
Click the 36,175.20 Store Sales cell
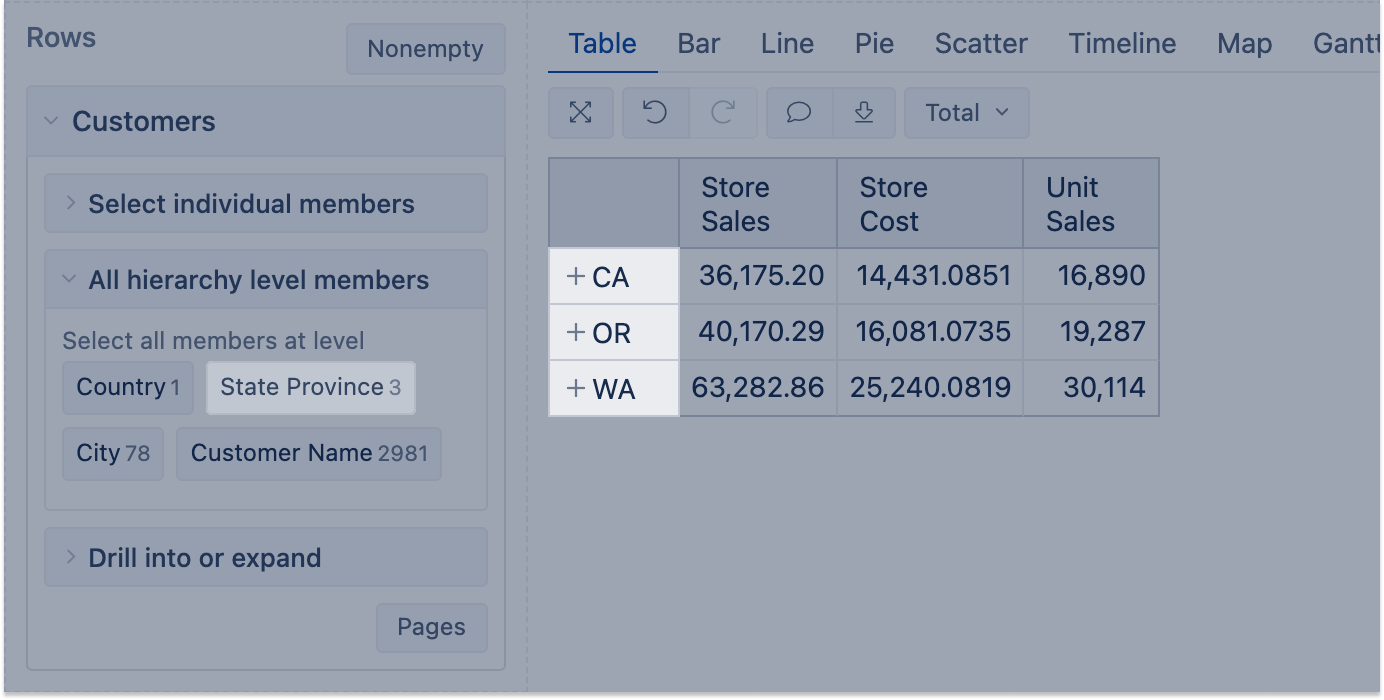758,277
